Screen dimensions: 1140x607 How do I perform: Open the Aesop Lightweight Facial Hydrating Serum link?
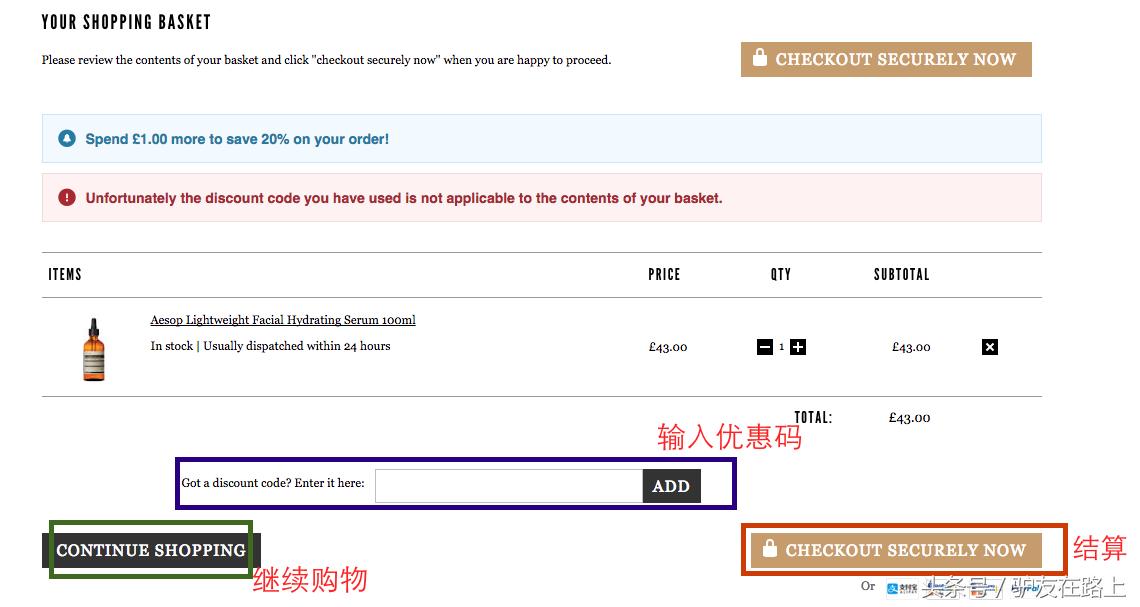[x=283, y=319]
